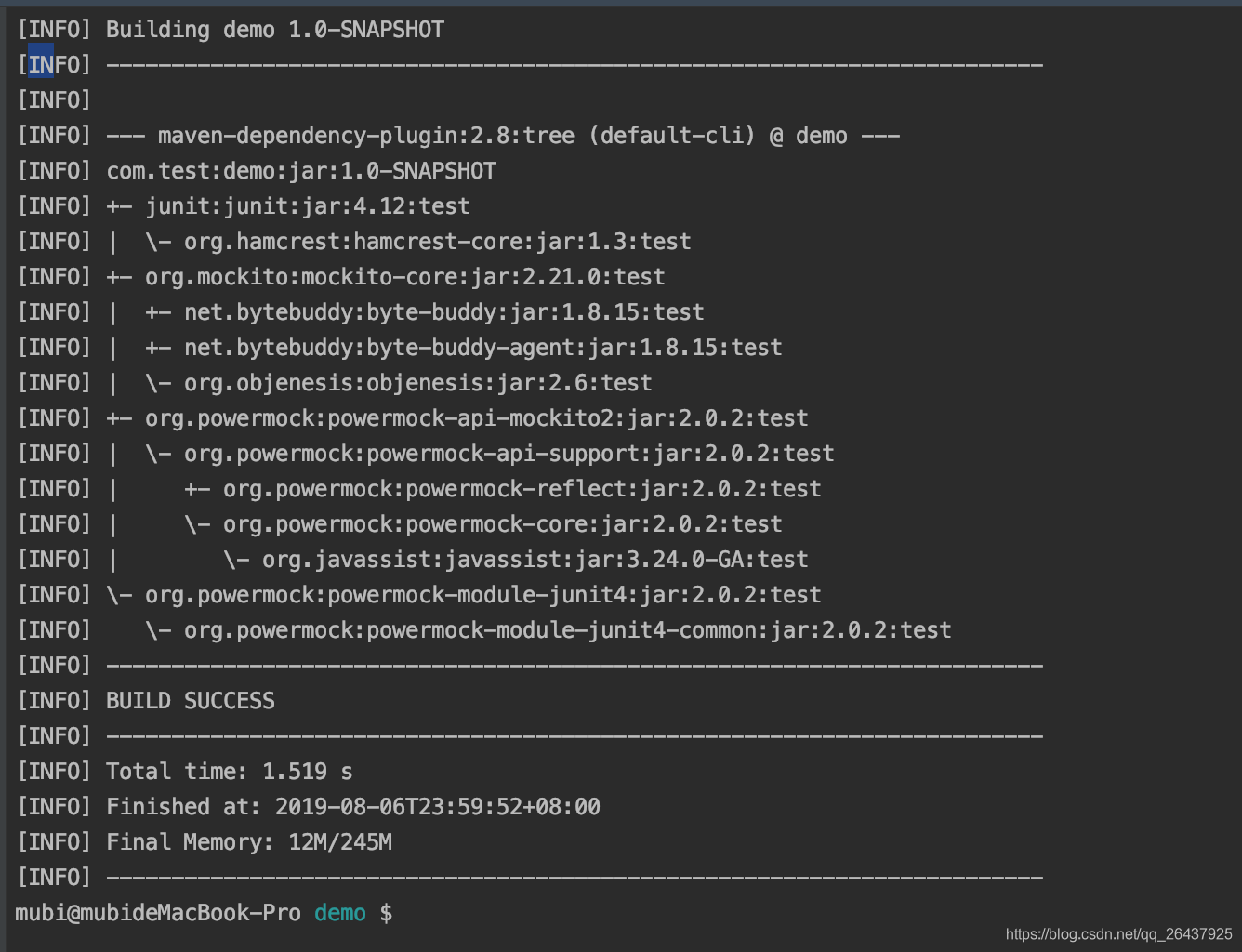Click the powermock-api-support:jar:2.0.2:test entry
Image resolution: width=1242 pixels, height=952 pixels.
tap(509, 454)
